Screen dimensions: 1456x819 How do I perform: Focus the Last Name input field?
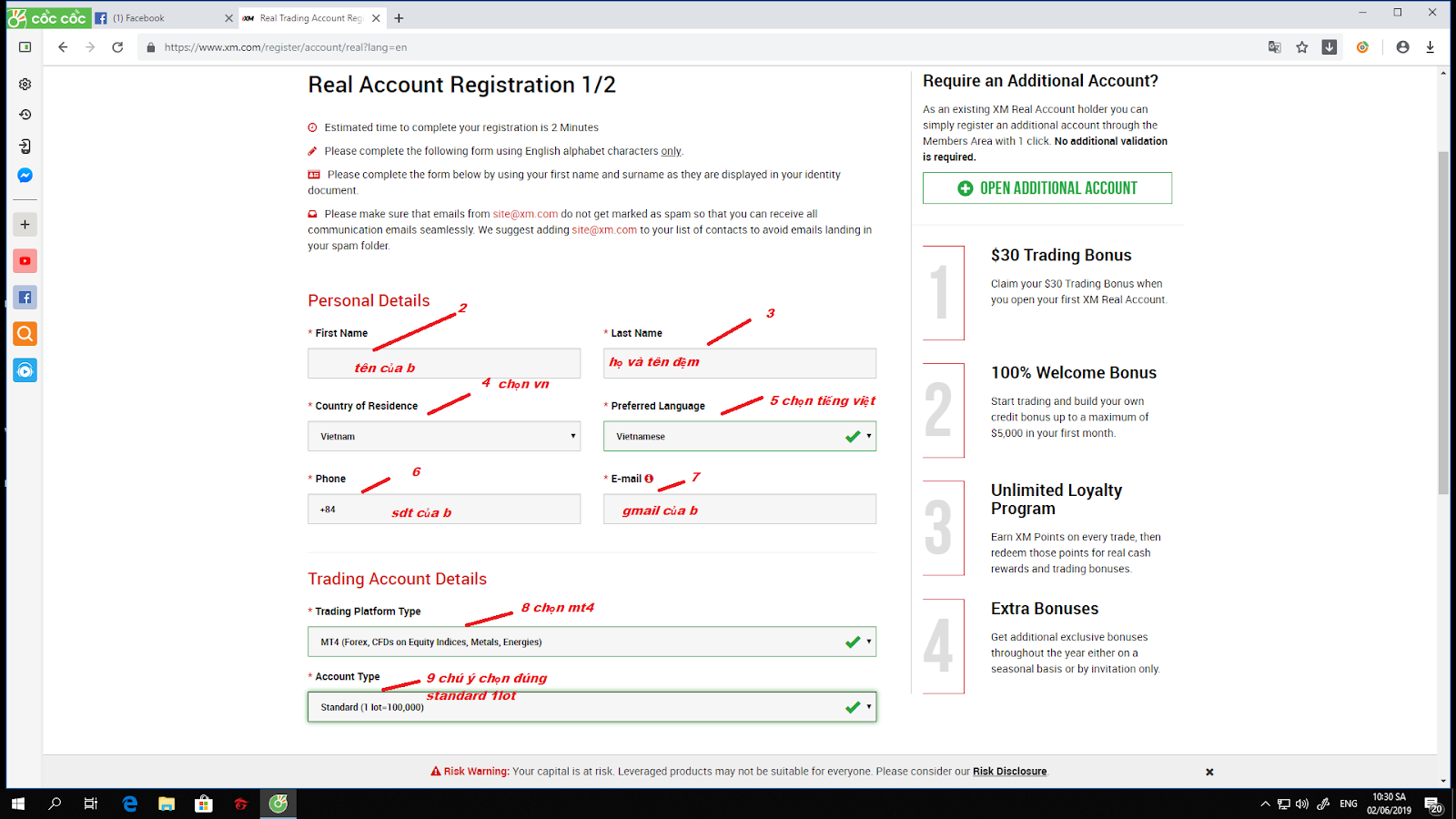click(740, 363)
